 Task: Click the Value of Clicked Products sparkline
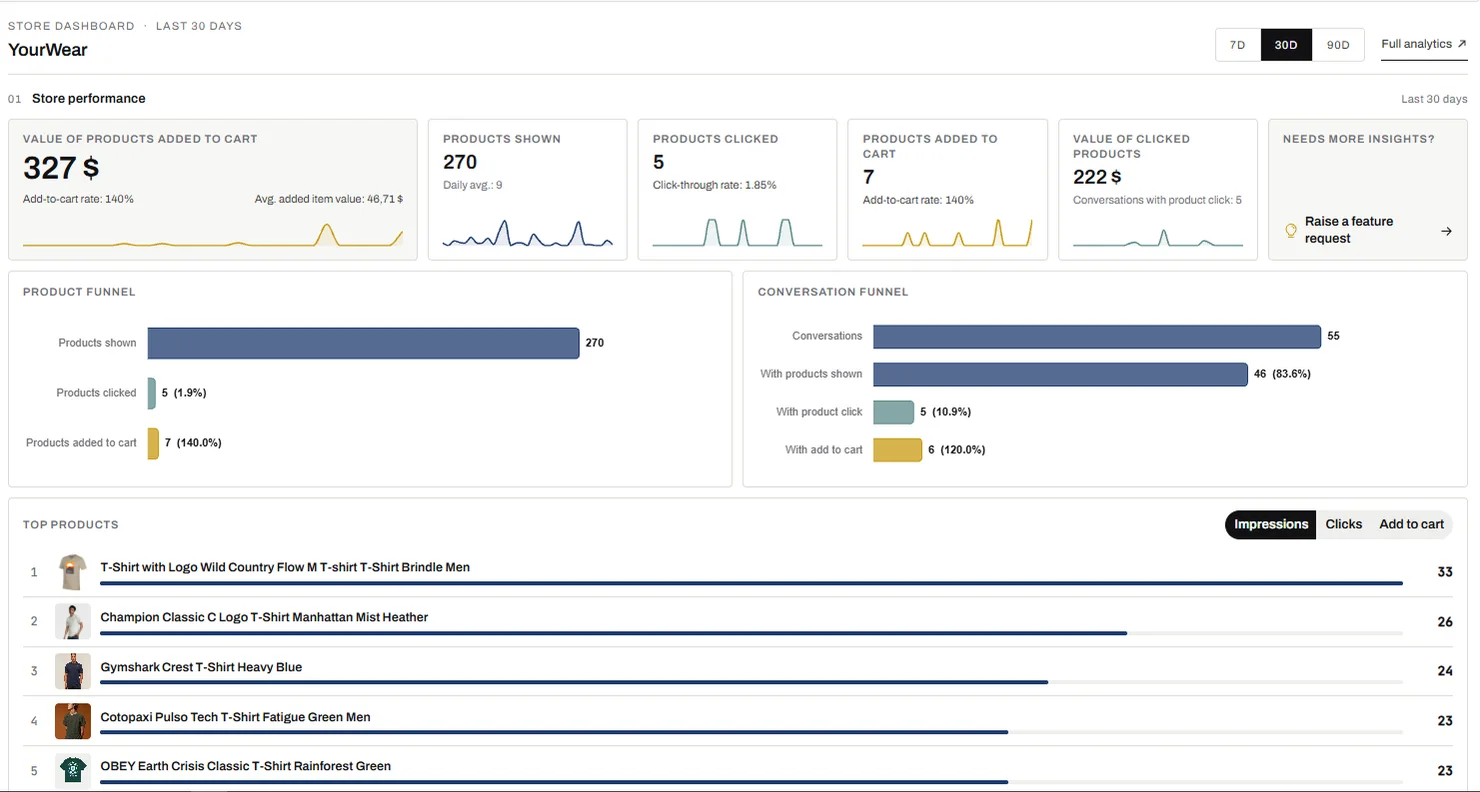tap(1158, 237)
